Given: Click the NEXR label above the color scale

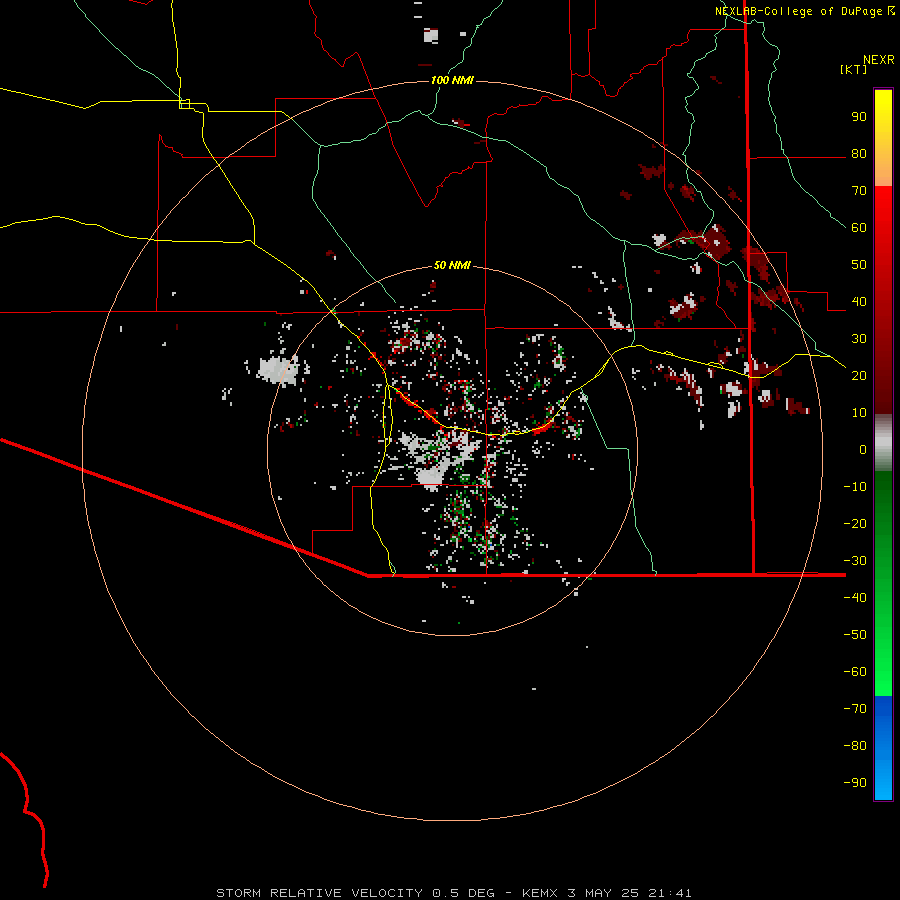Looking at the screenshot, I should click(x=879, y=60).
